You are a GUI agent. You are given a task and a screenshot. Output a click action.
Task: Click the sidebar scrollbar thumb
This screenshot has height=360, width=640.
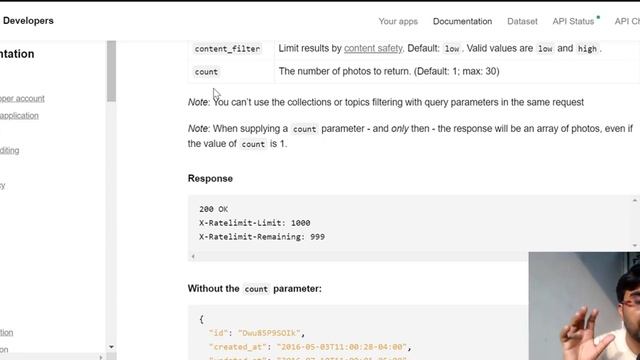click(x=111, y=70)
